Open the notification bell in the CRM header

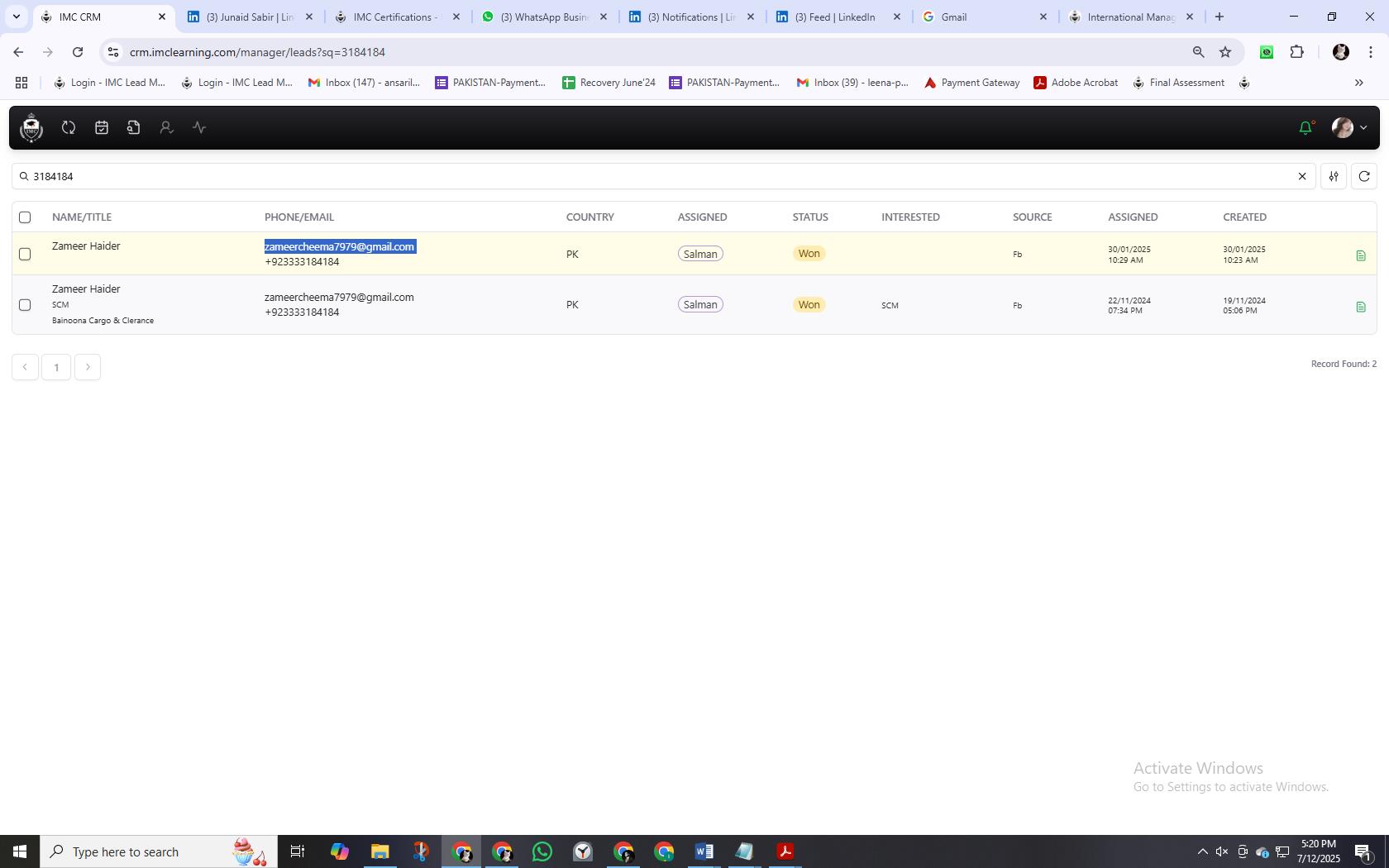point(1305,127)
